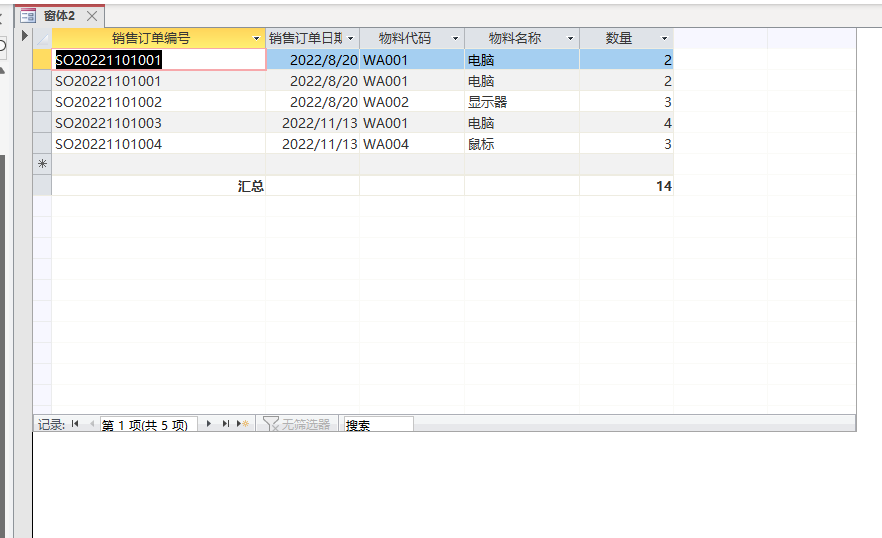Open 销售订单日期 column filter dropdown
The width and height of the screenshot is (882, 538).
pyautogui.click(x=350, y=38)
